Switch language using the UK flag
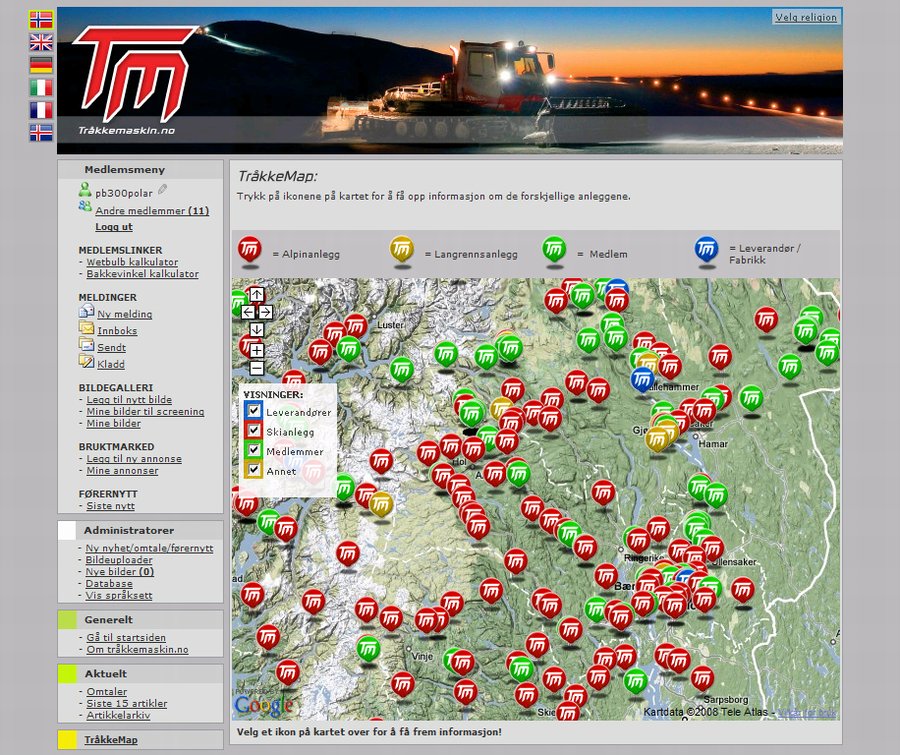The height and width of the screenshot is (755, 900). (41, 42)
